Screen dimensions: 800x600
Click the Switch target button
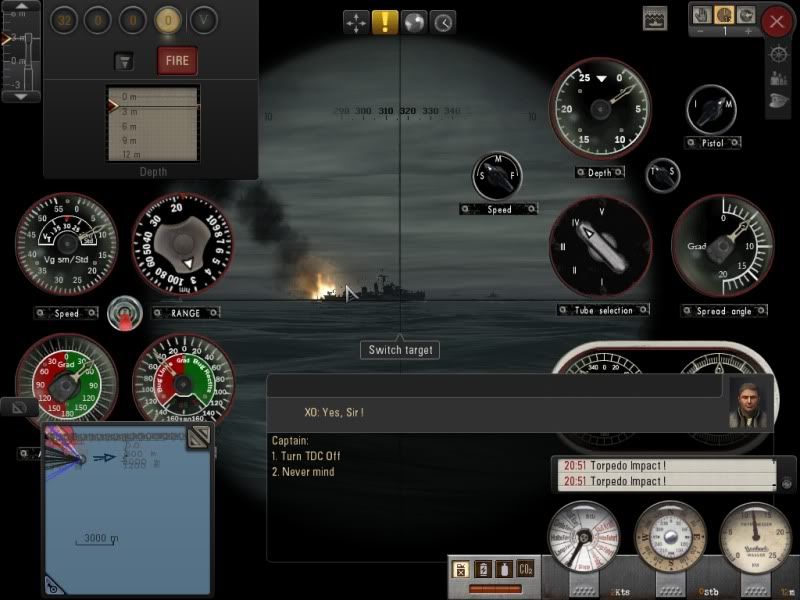[400, 350]
